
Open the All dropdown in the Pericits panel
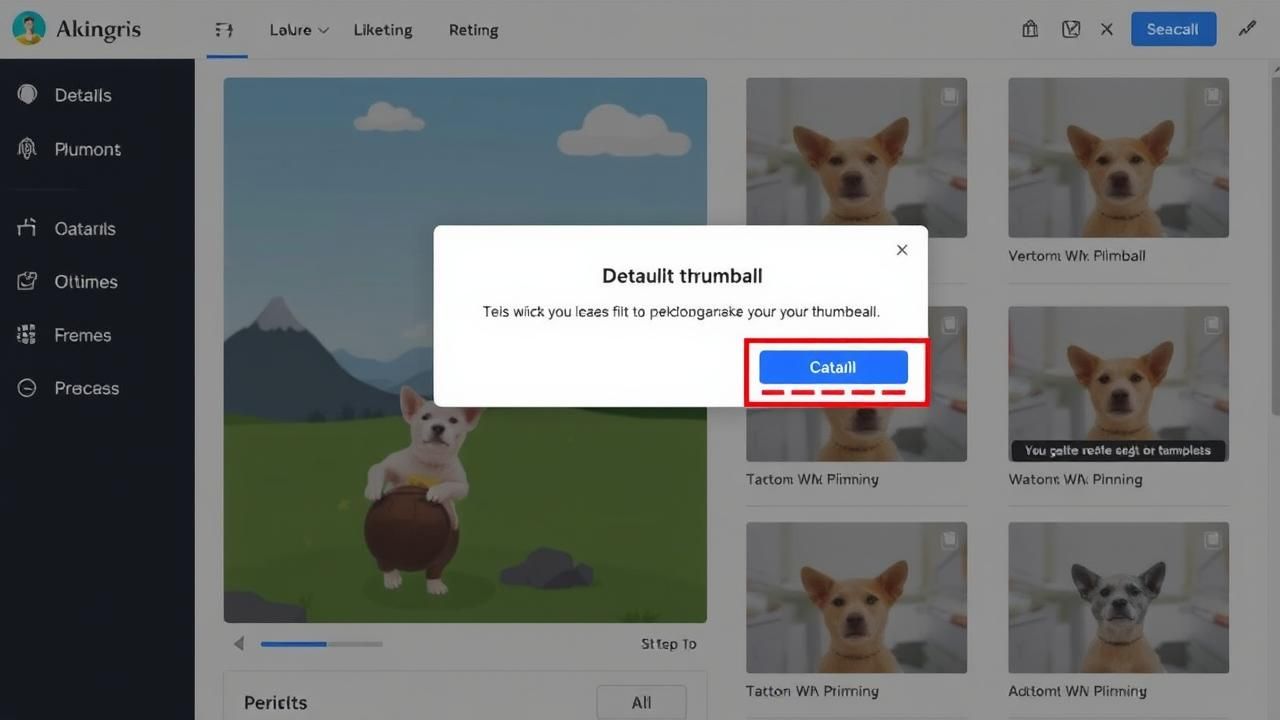641,702
